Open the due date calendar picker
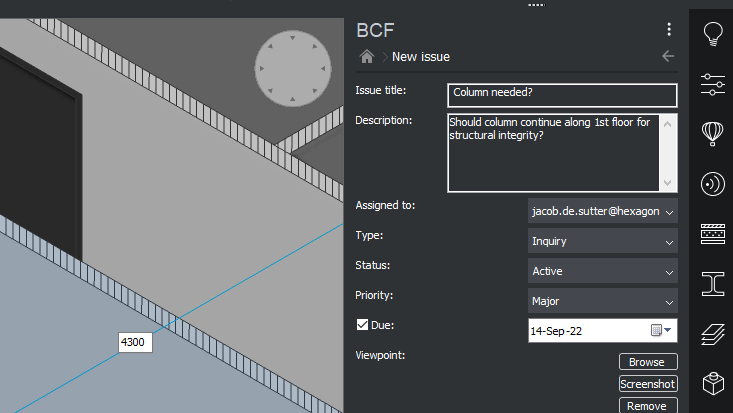 pos(661,330)
